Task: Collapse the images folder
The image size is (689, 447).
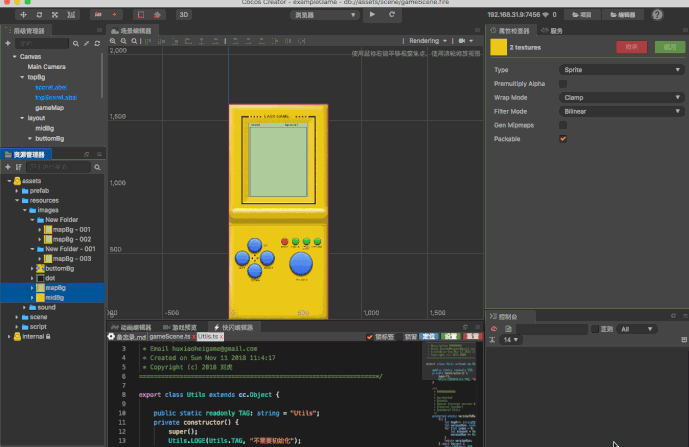Action: pos(25,210)
